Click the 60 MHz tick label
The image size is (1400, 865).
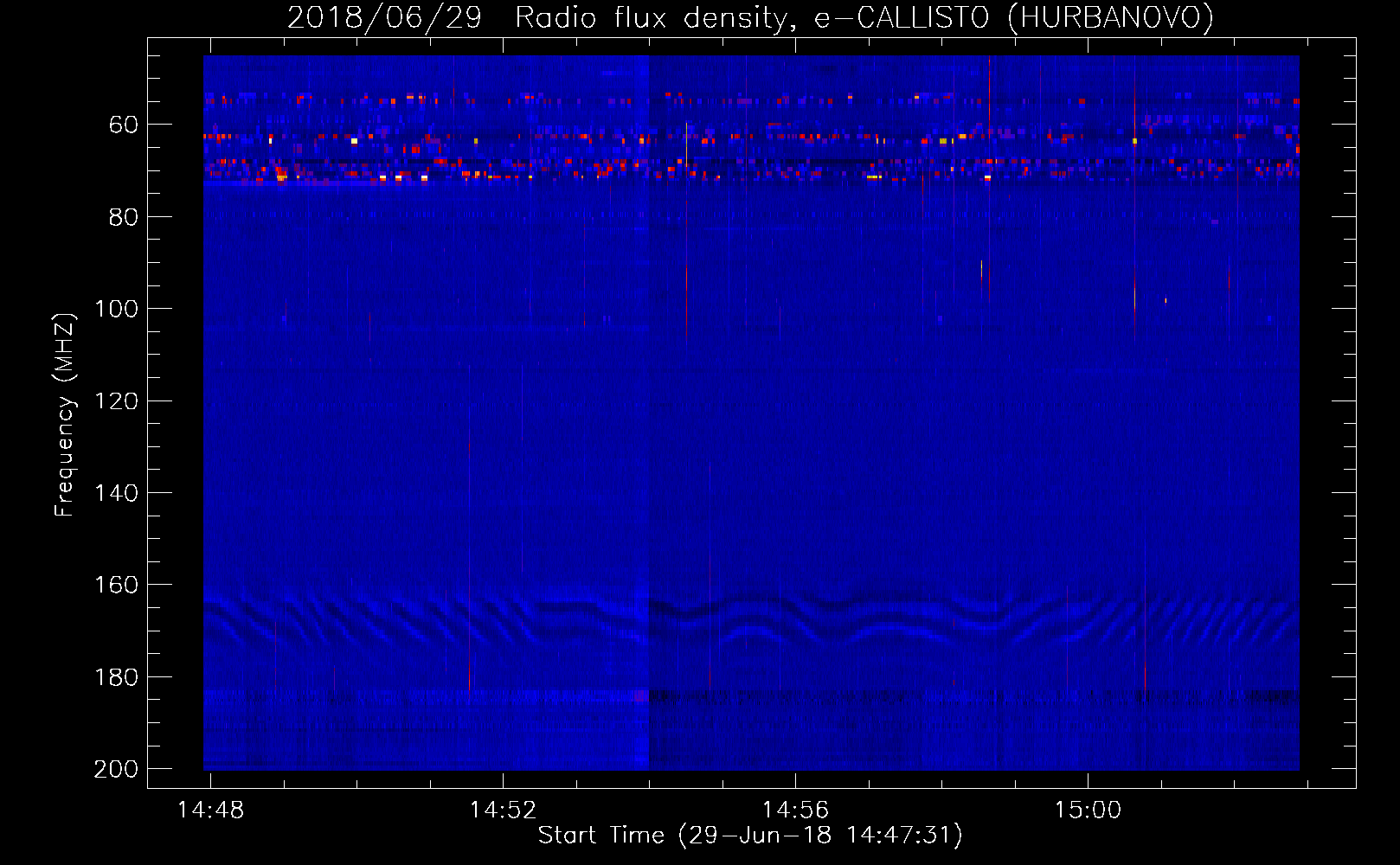click(123, 125)
